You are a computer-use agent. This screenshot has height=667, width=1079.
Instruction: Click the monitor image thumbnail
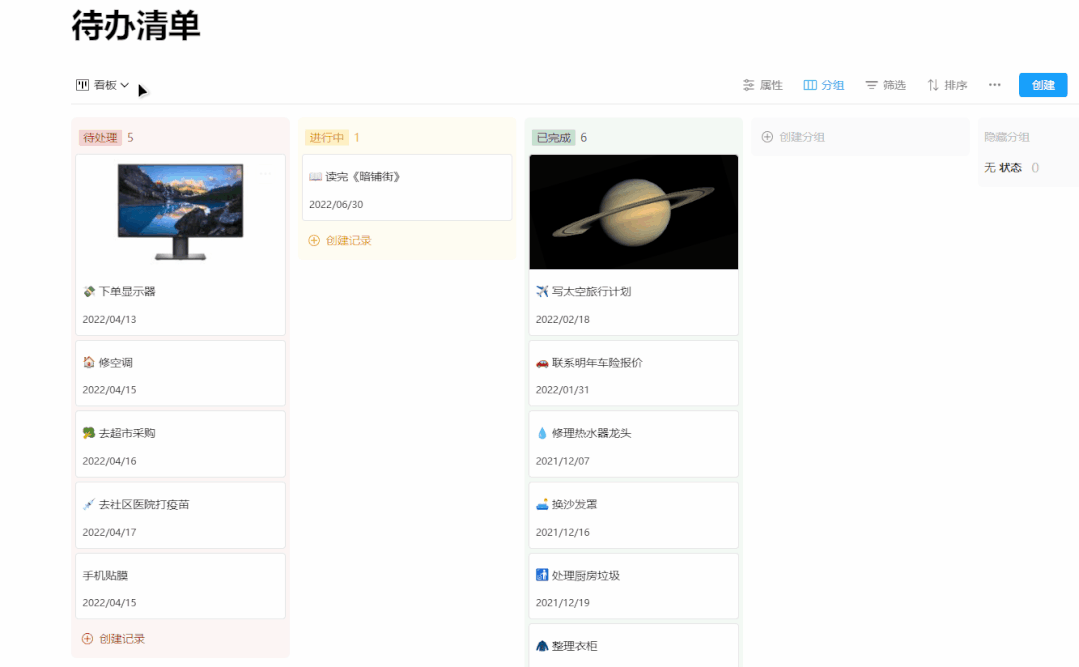click(x=180, y=214)
